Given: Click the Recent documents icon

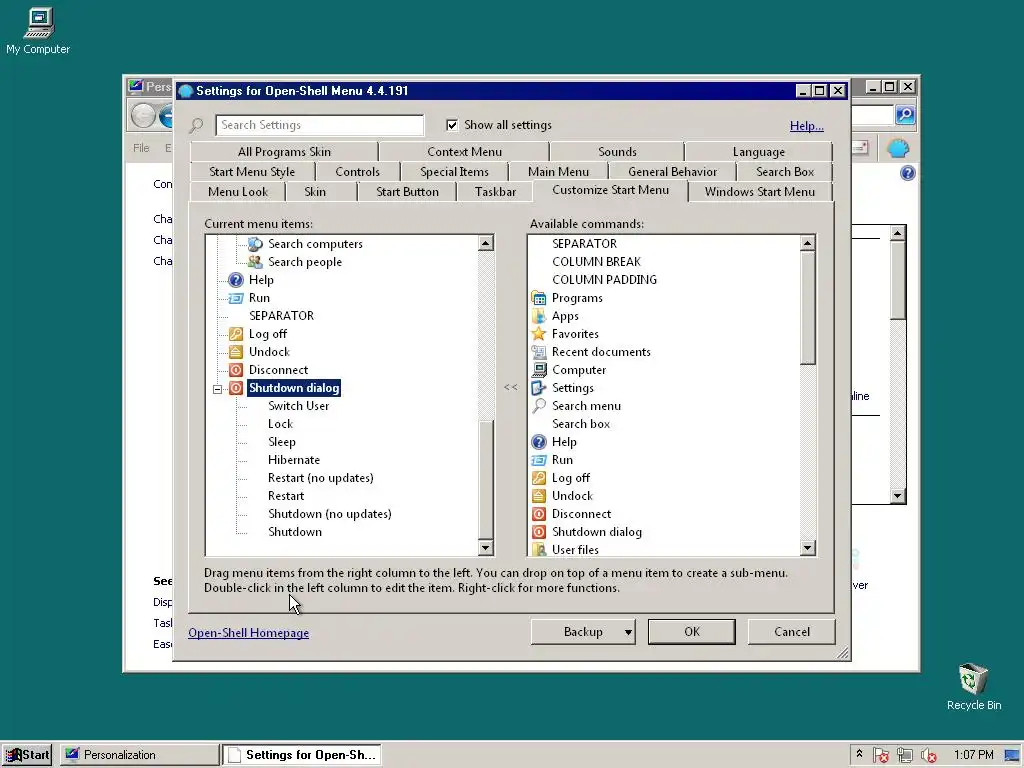Looking at the screenshot, I should (x=539, y=352).
